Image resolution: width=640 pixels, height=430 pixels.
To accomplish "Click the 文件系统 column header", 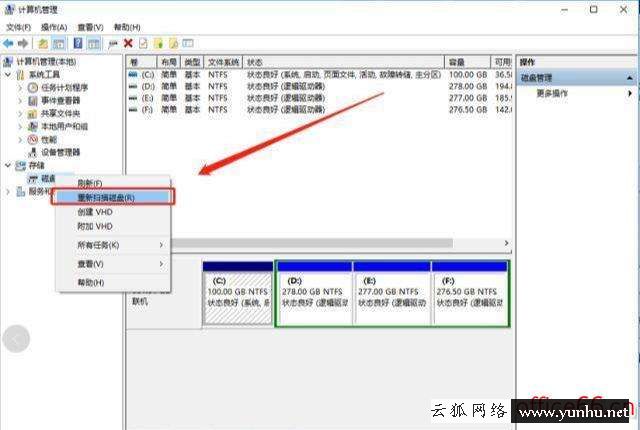I will 223,62.
